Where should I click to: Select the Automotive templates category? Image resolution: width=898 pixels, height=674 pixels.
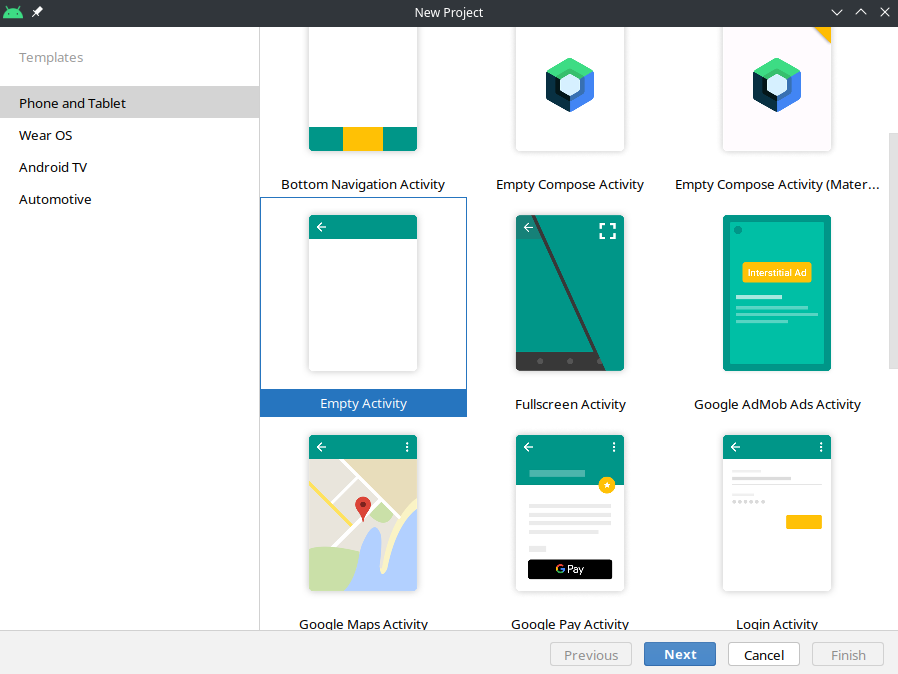[55, 199]
